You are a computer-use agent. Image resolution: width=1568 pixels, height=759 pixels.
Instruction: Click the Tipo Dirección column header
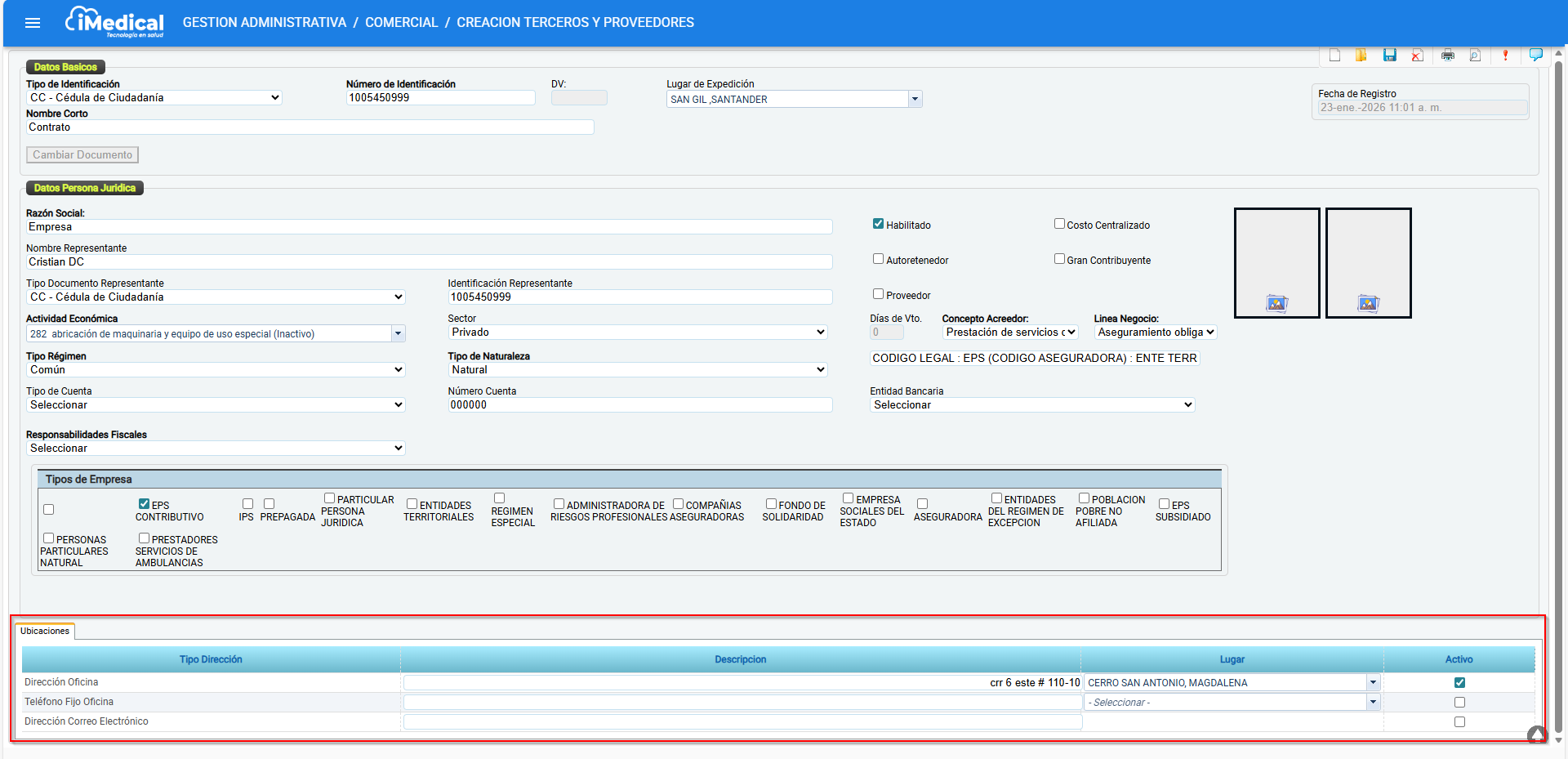click(x=211, y=660)
